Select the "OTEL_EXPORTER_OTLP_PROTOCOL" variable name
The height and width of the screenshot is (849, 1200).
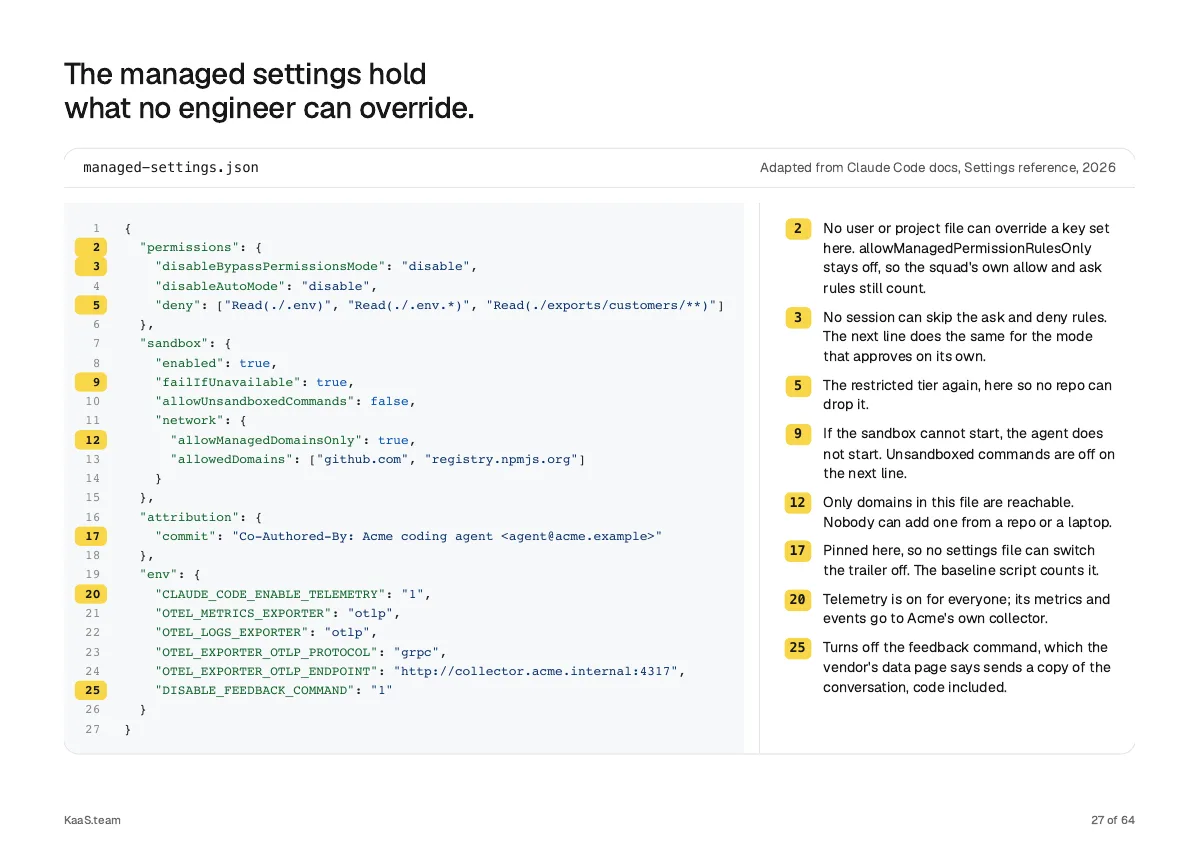(x=266, y=652)
